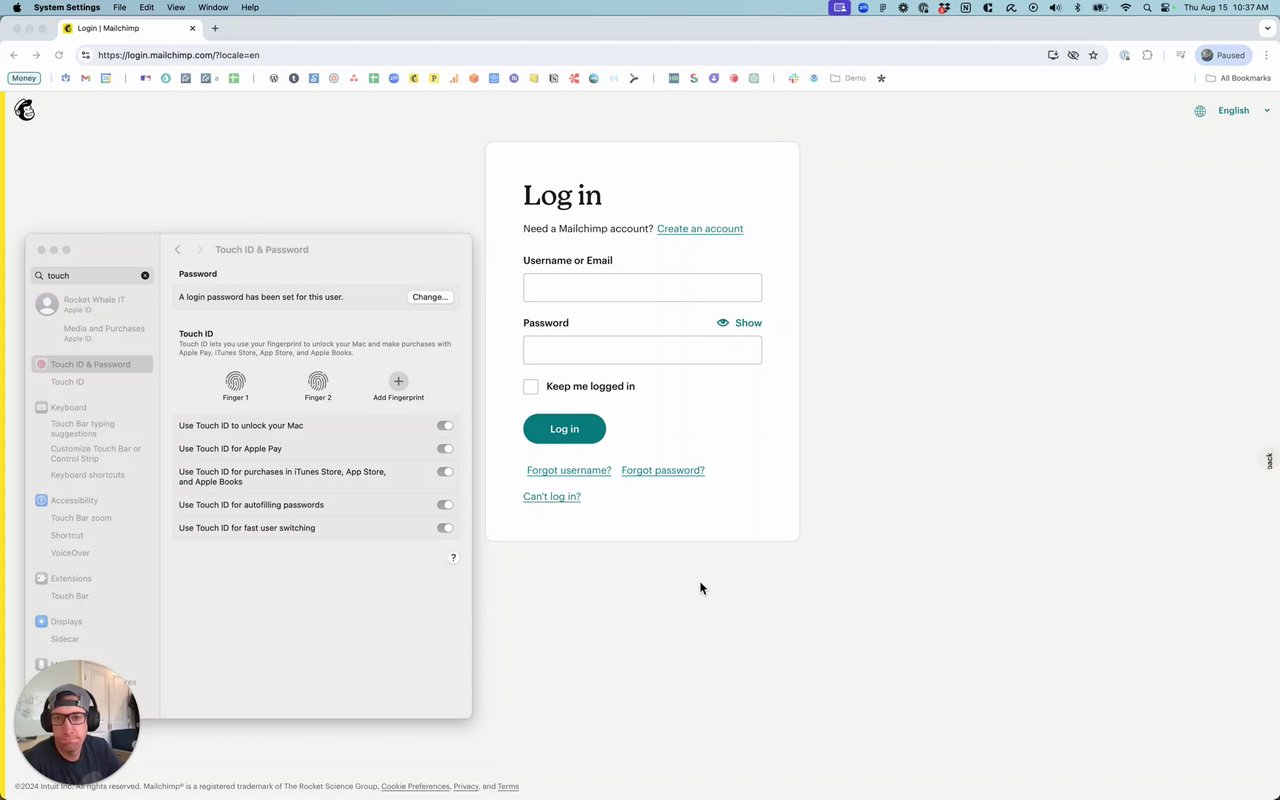Click the Can't log in? link
Screen dimensions: 1280x800
tap(552, 496)
